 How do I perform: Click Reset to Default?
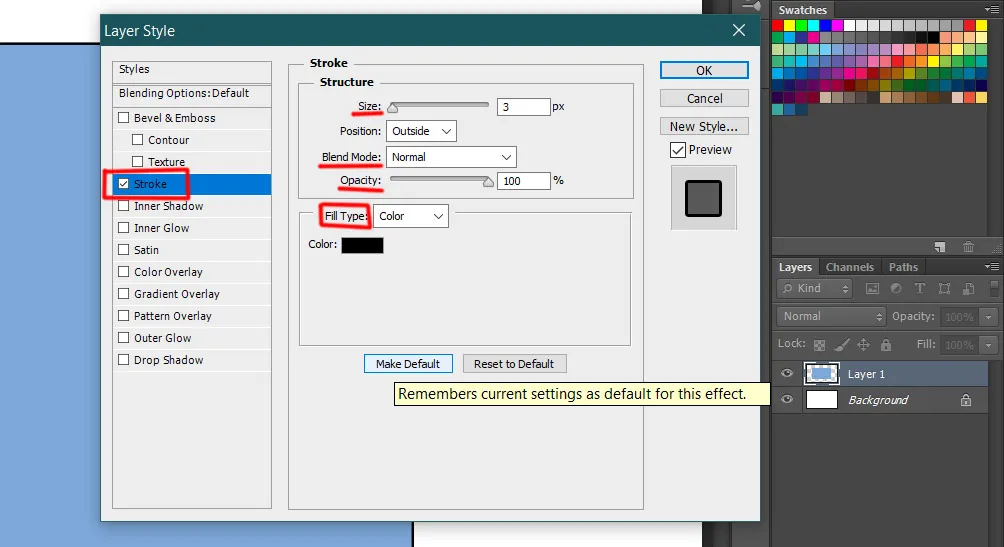pos(514,364)
